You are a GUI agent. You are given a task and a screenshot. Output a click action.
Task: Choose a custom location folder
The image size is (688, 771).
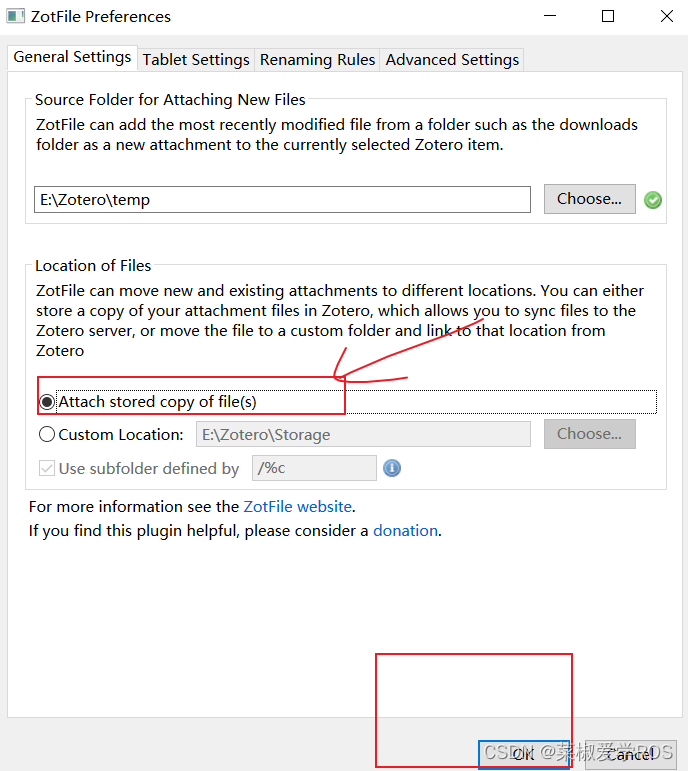tap(589, 434)
